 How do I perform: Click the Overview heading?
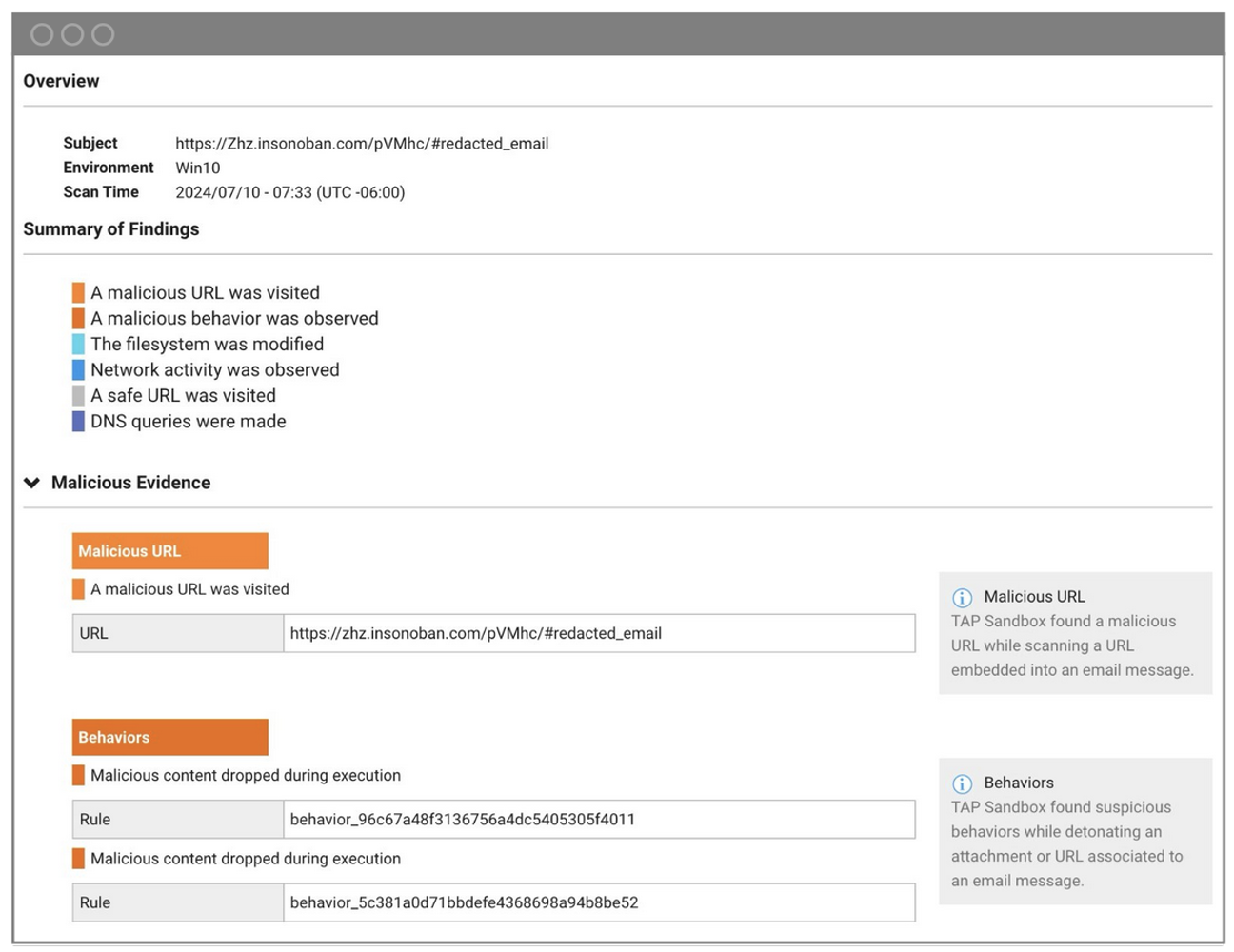point(61,81)
